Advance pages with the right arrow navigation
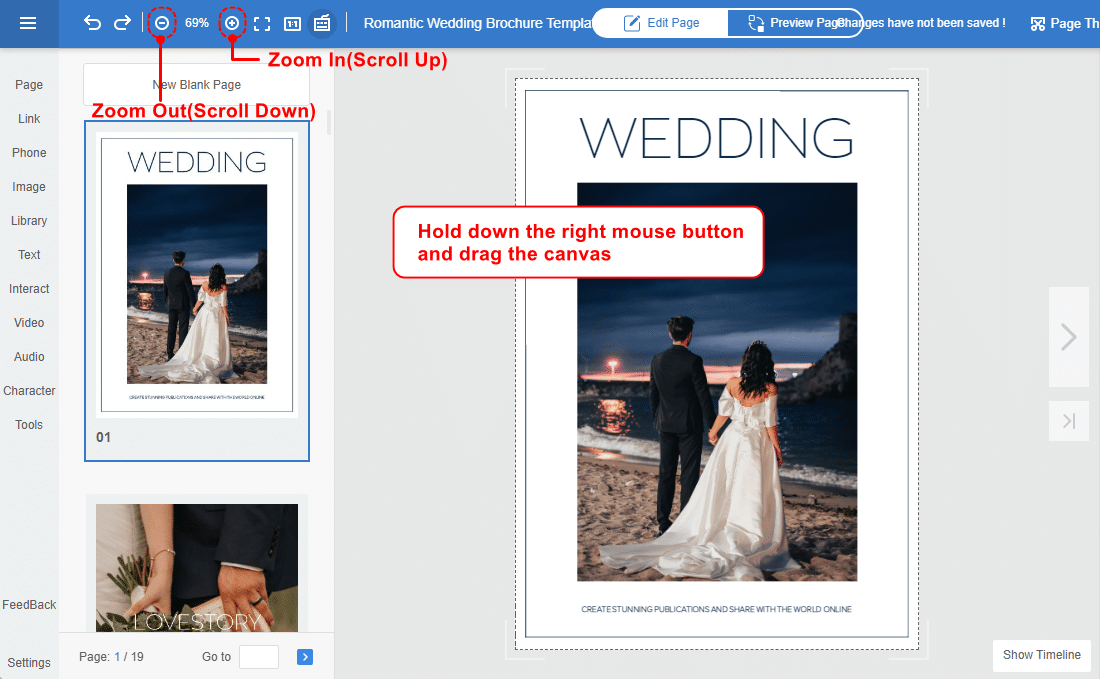 (x=1068, y=336)
